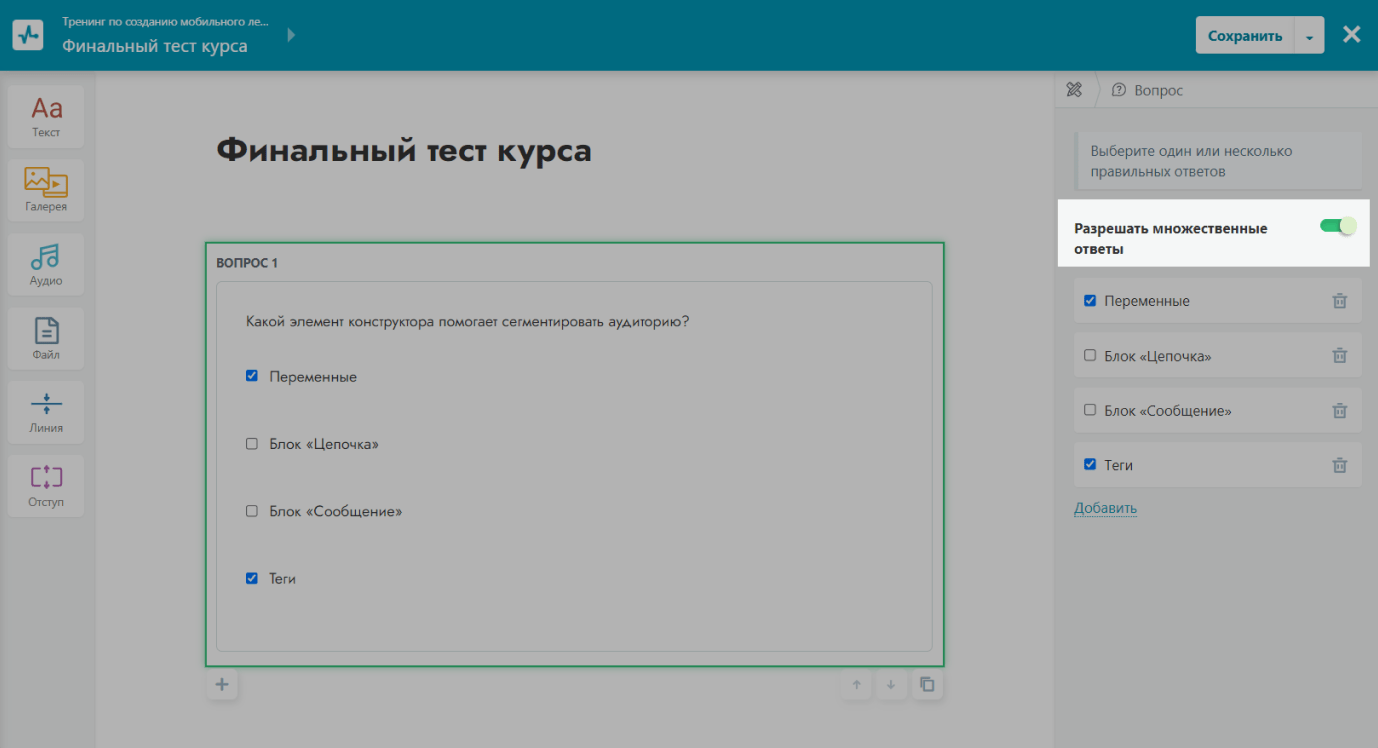Check Блок «Сообщение» in the question preview

point(252,511)
